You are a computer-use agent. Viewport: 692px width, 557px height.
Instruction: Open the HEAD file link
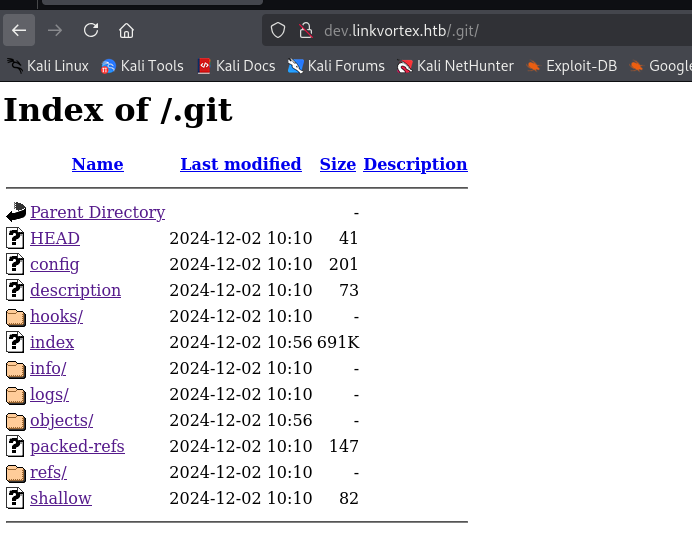[x=55, y=238]
